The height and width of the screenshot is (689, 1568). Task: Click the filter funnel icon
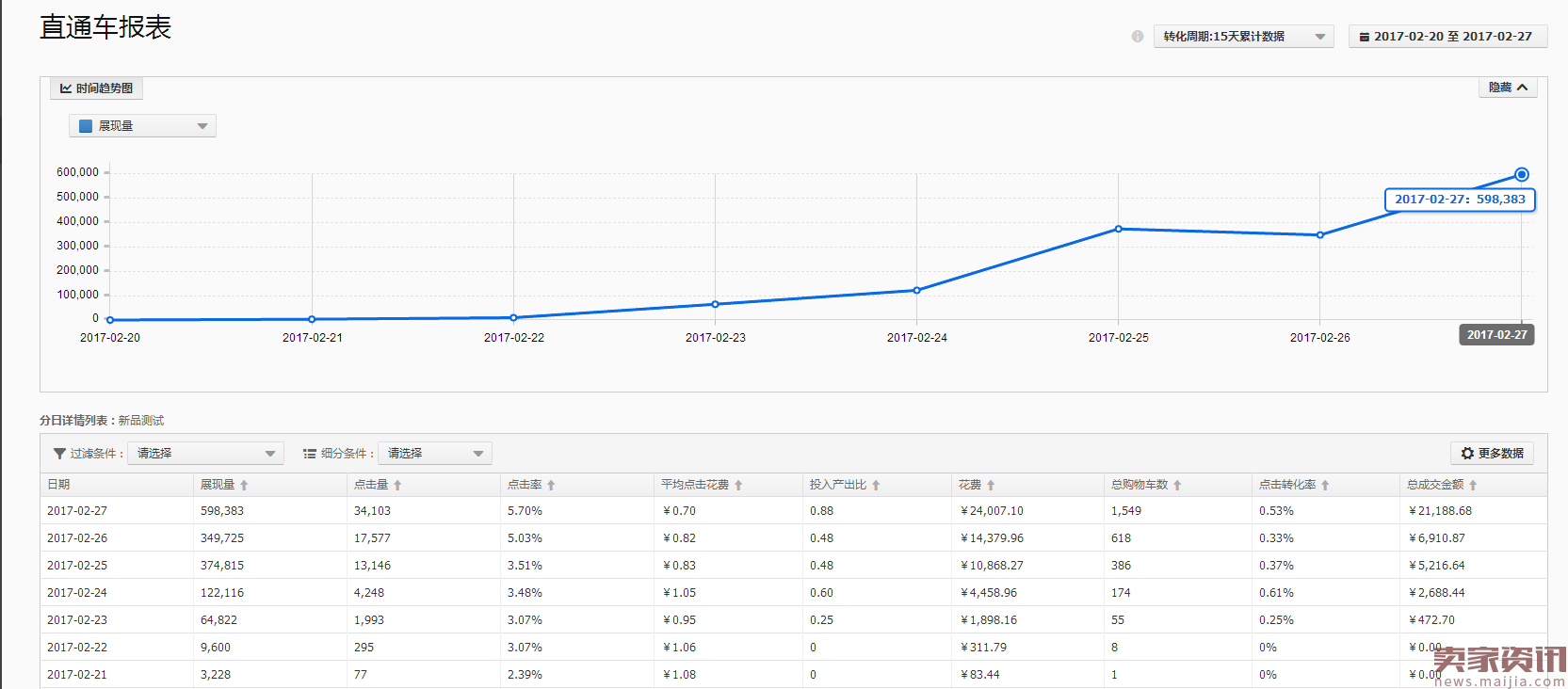click(x=59, y=454)
